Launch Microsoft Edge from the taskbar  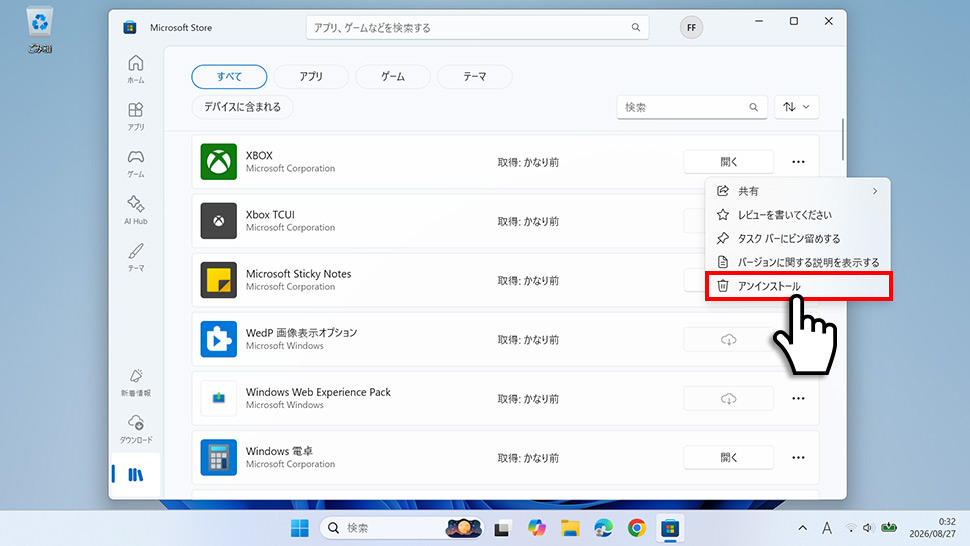pos(603,528)
